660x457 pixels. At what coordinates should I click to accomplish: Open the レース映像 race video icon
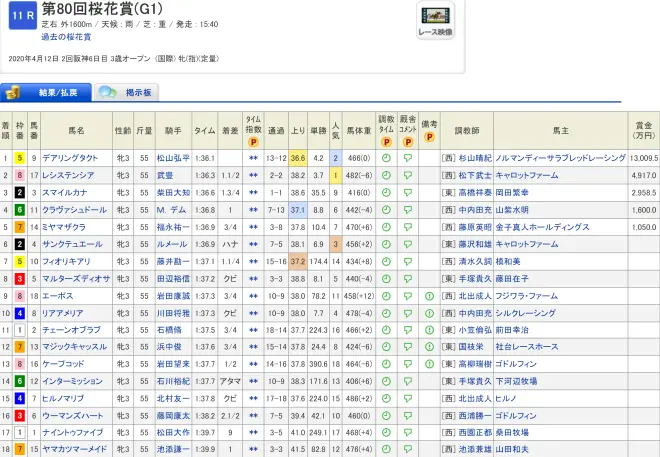click(435, 23)
